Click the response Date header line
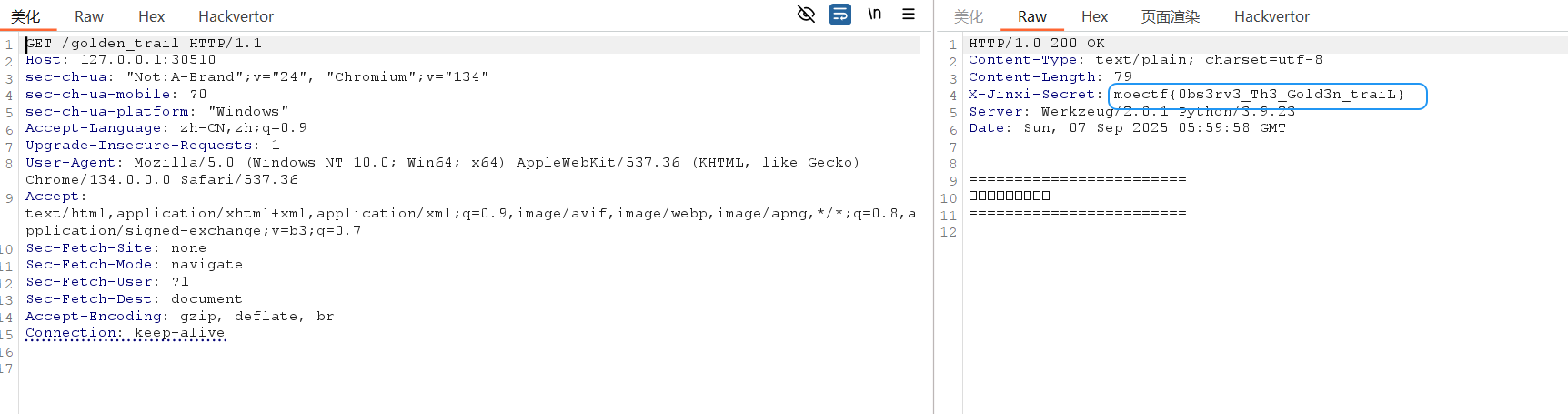The height and width of the screenshot is (414, 1568). tap(1128, 128)
